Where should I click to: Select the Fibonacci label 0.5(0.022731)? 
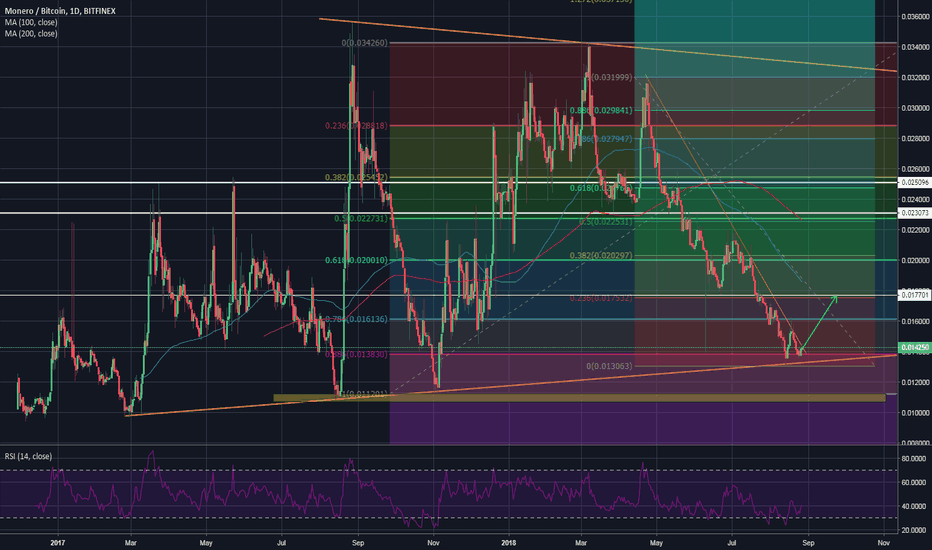pos(360,218)
